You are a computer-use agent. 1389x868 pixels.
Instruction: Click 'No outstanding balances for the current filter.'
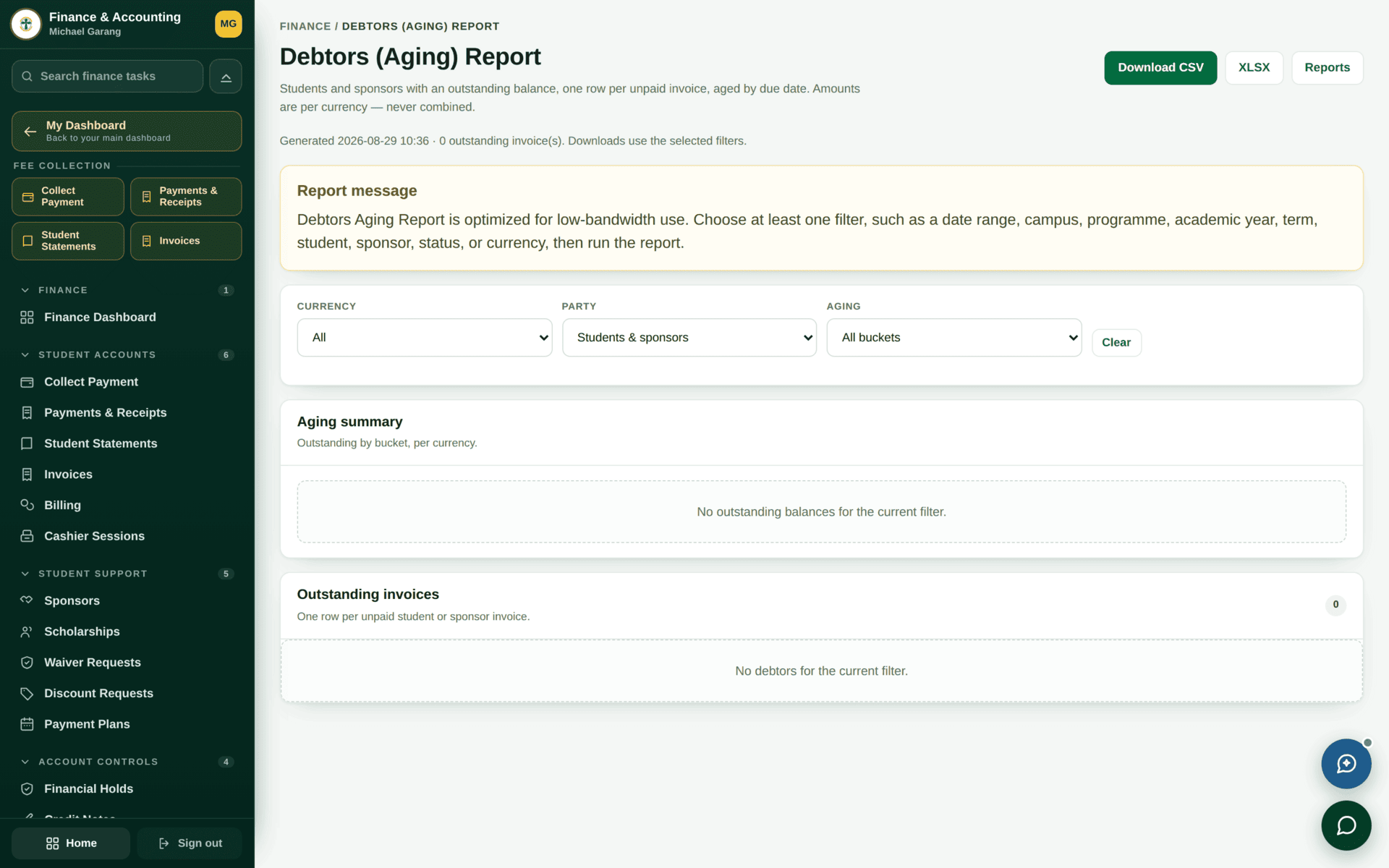(821, 512)
